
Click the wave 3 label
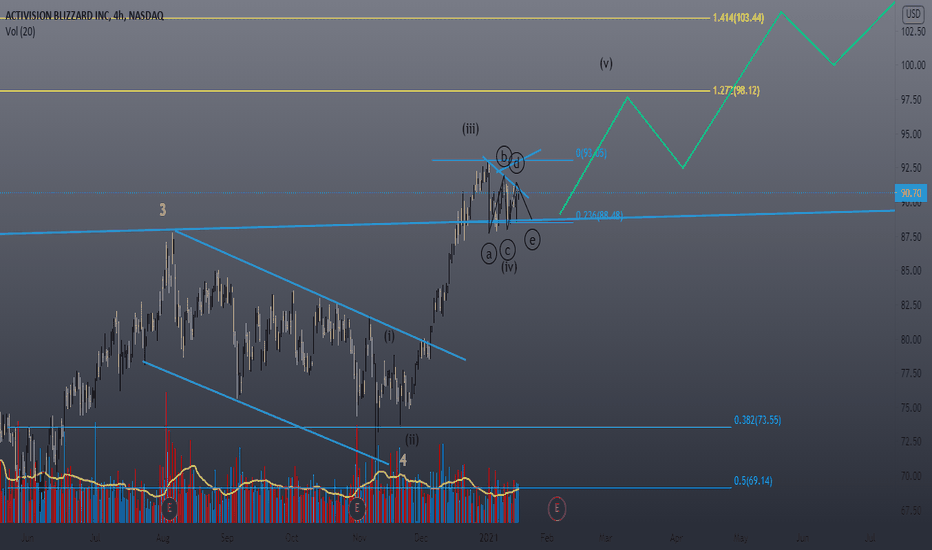coord(163,210)
